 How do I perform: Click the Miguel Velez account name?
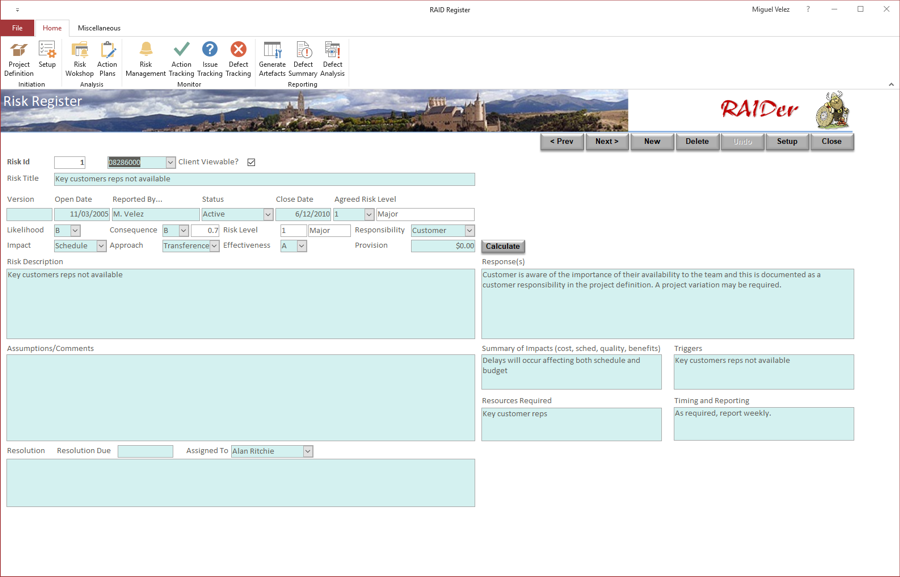pyautogui.click(x=770, y=9)
